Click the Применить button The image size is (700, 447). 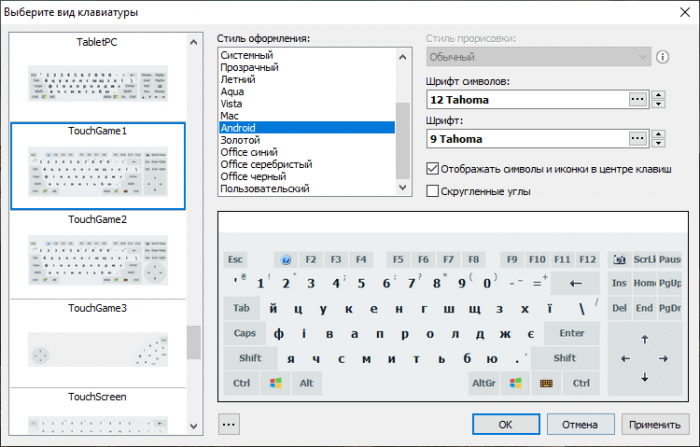click(x=656, y=424)
